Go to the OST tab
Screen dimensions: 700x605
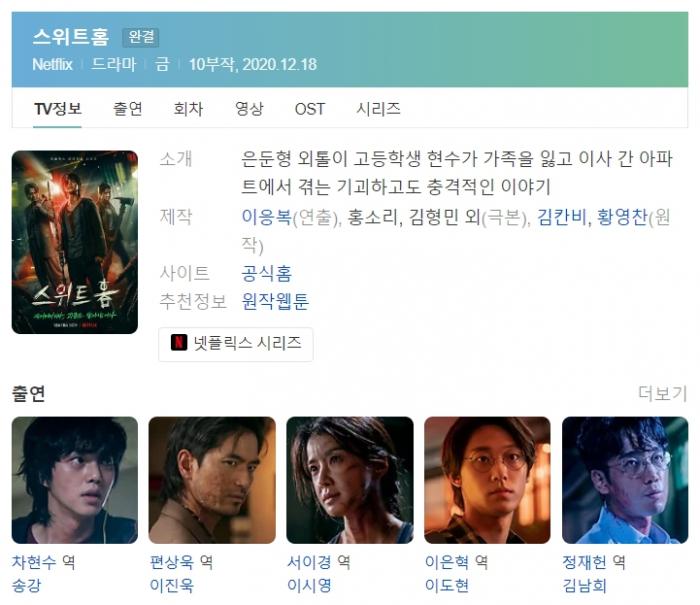point(310,108)
